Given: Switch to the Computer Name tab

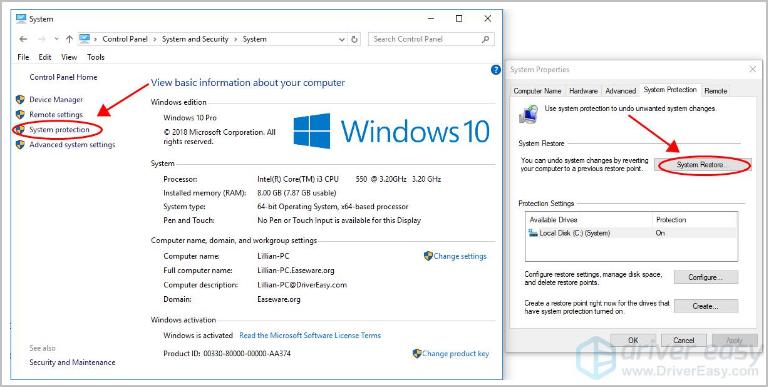Looking at the screenshot, I should pos(537,91).
